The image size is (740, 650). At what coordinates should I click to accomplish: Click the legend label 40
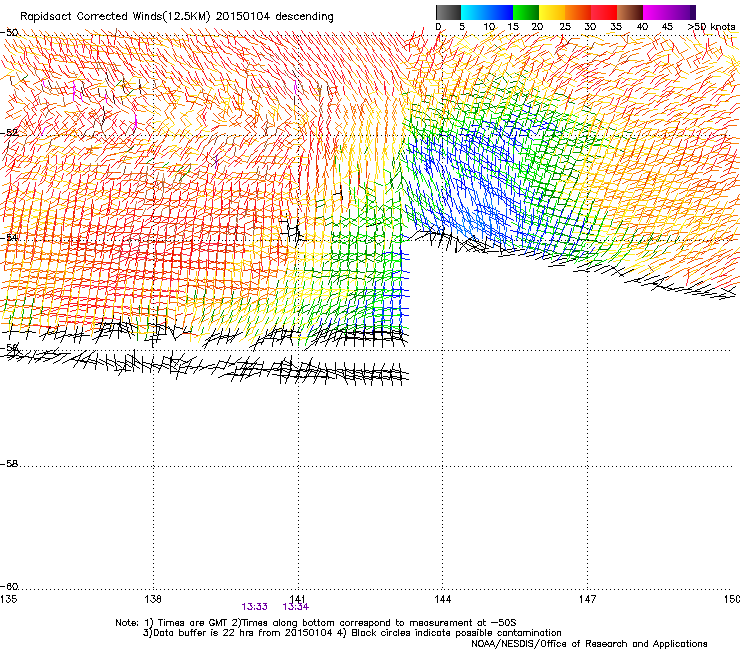642,27
